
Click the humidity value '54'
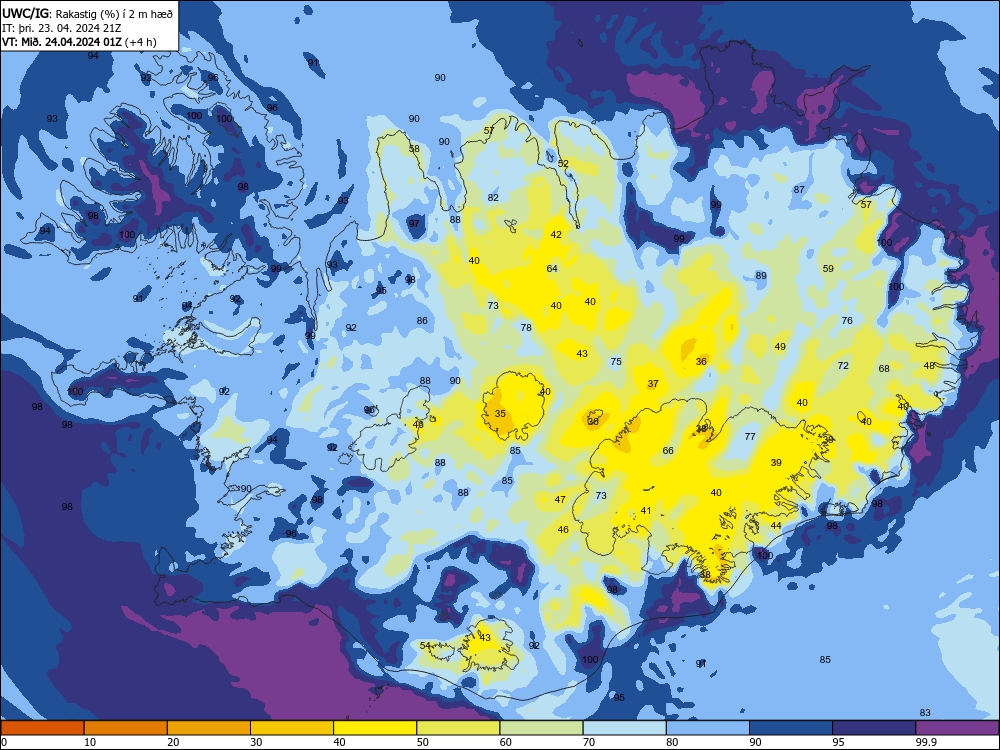pos(425,645)
